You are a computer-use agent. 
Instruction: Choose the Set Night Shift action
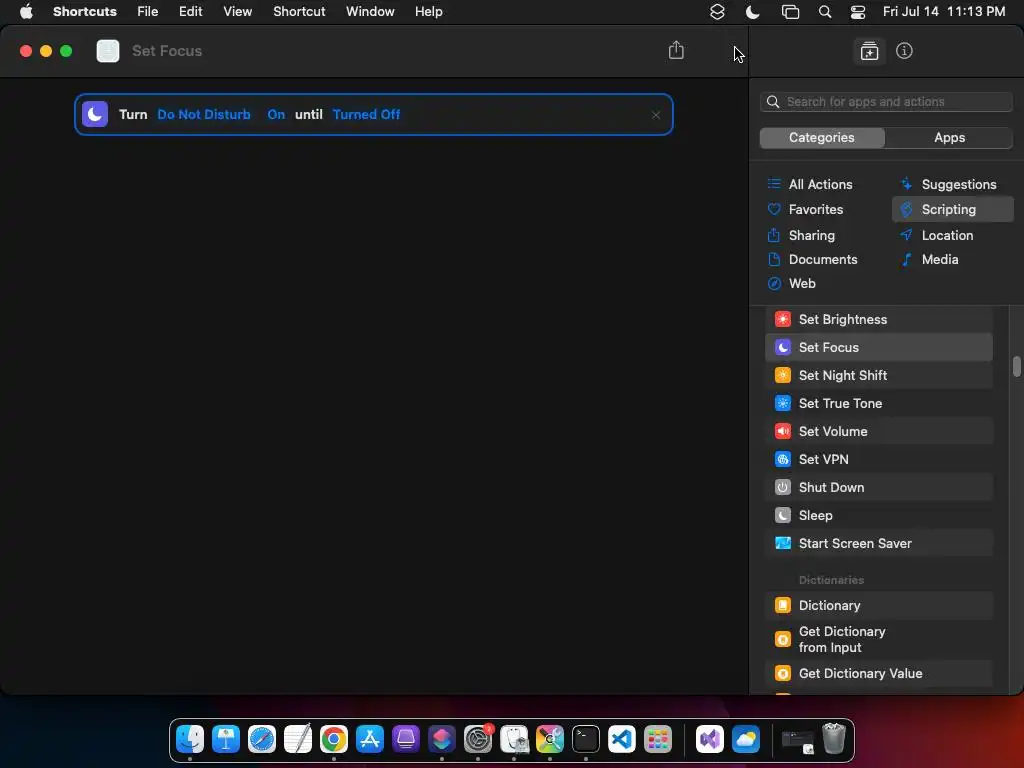coord(878,376)
